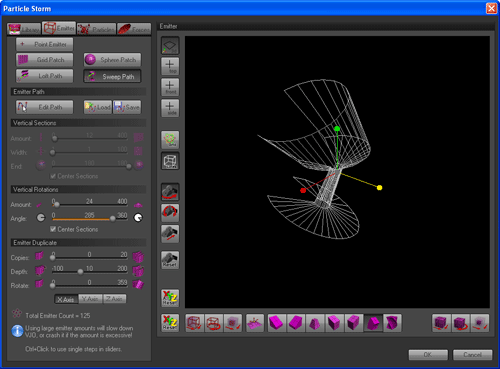Click the Vertical Rotations Amount slider handle

pos(57,204)
